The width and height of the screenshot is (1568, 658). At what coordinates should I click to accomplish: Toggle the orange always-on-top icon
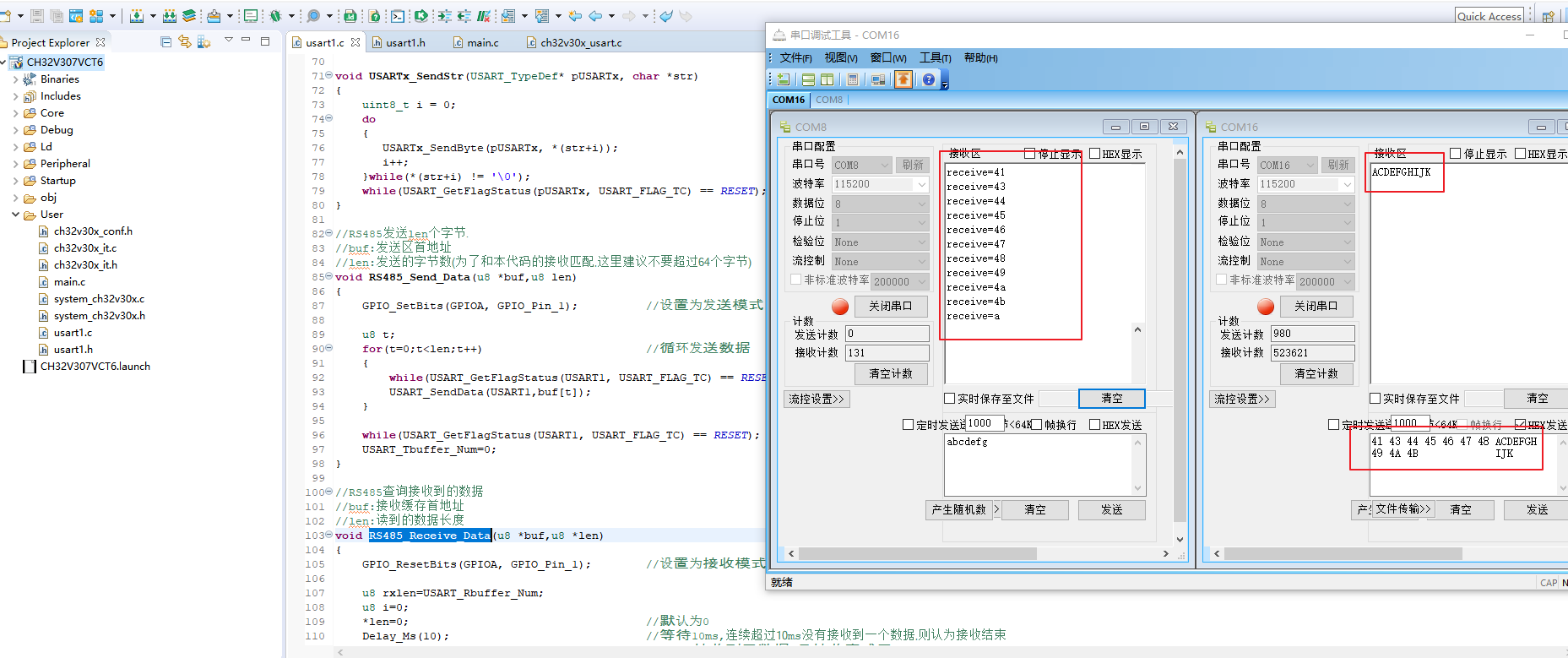(903, 79)
